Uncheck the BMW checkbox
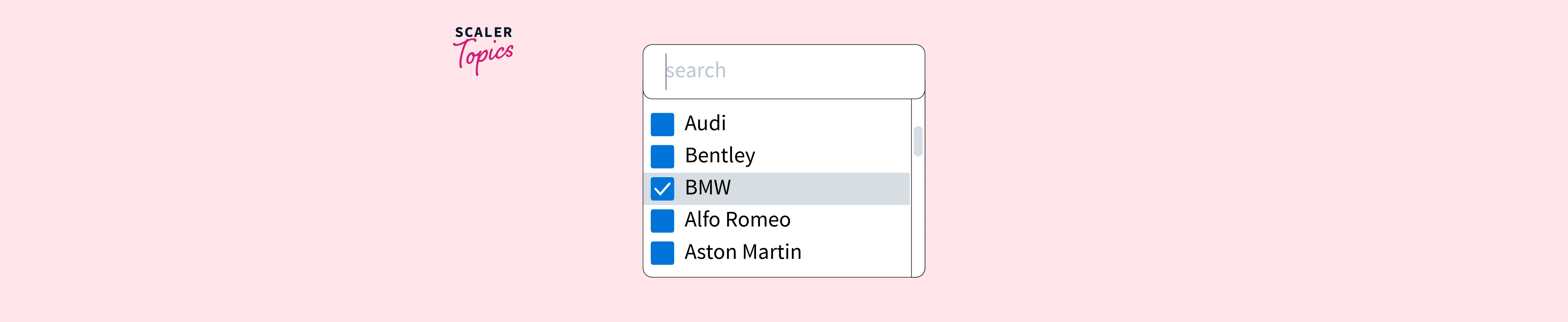This screenshot has height=322, width=1568. [662, 188]
